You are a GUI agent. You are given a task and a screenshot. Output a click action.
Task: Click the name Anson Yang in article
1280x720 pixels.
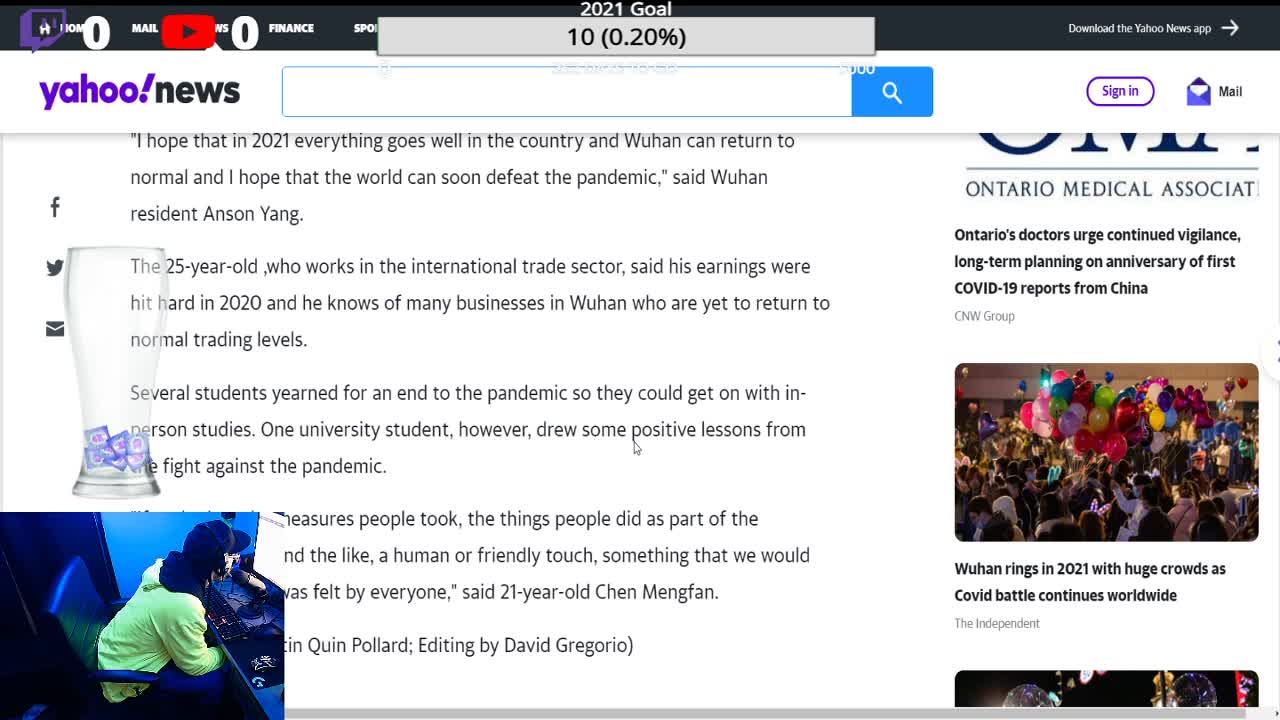[x=253, y=214]
